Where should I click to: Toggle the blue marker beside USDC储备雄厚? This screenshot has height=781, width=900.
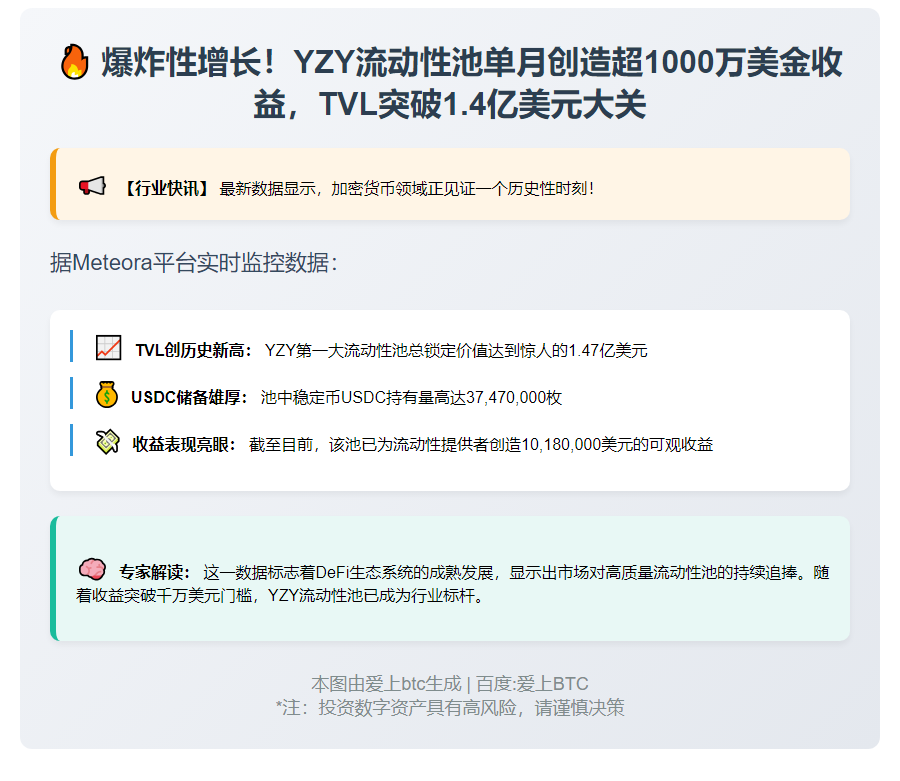[x=71, y=396]
